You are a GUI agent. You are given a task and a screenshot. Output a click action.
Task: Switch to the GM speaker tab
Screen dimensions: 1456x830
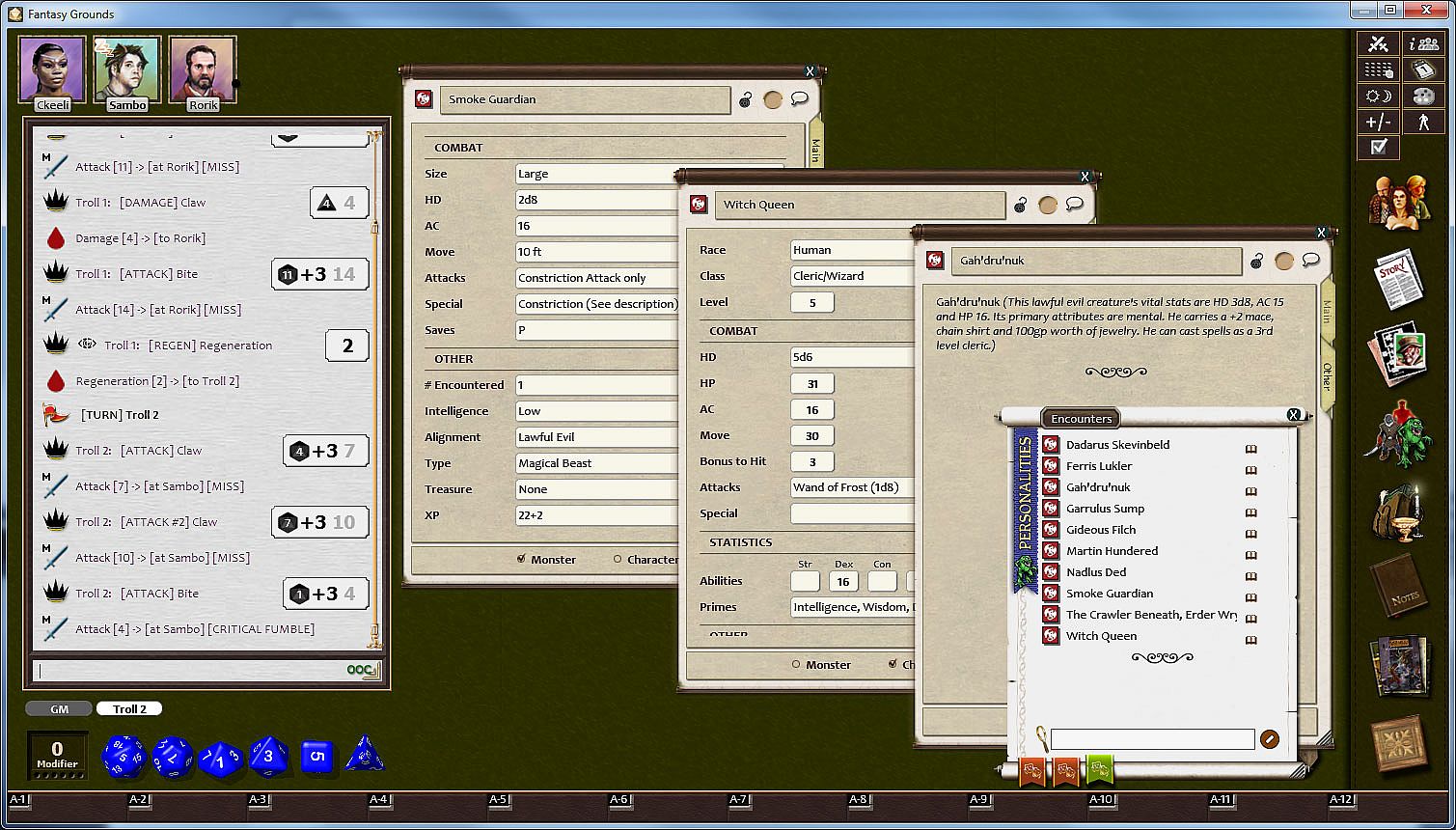(59, 708)
